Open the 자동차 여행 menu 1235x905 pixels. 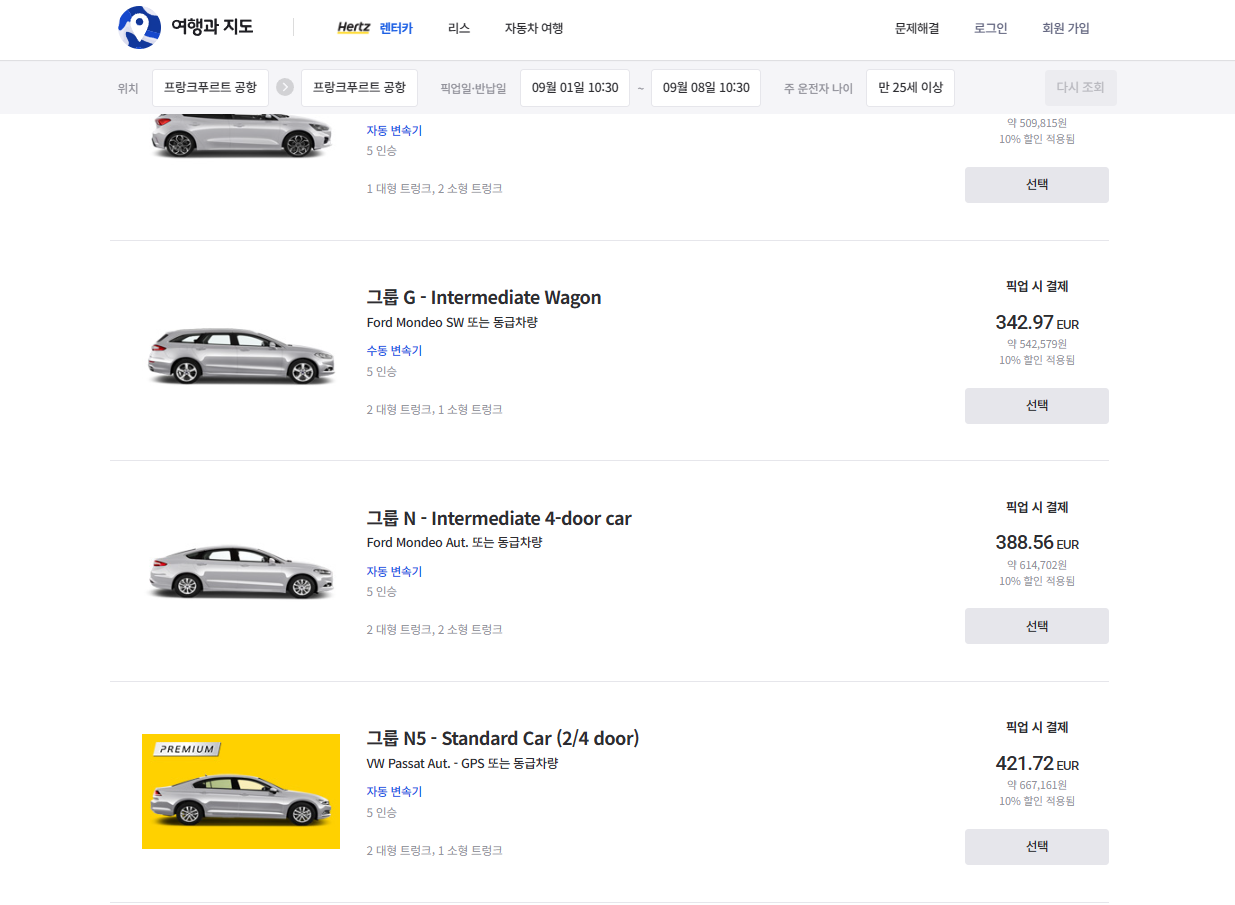(534, 28)
